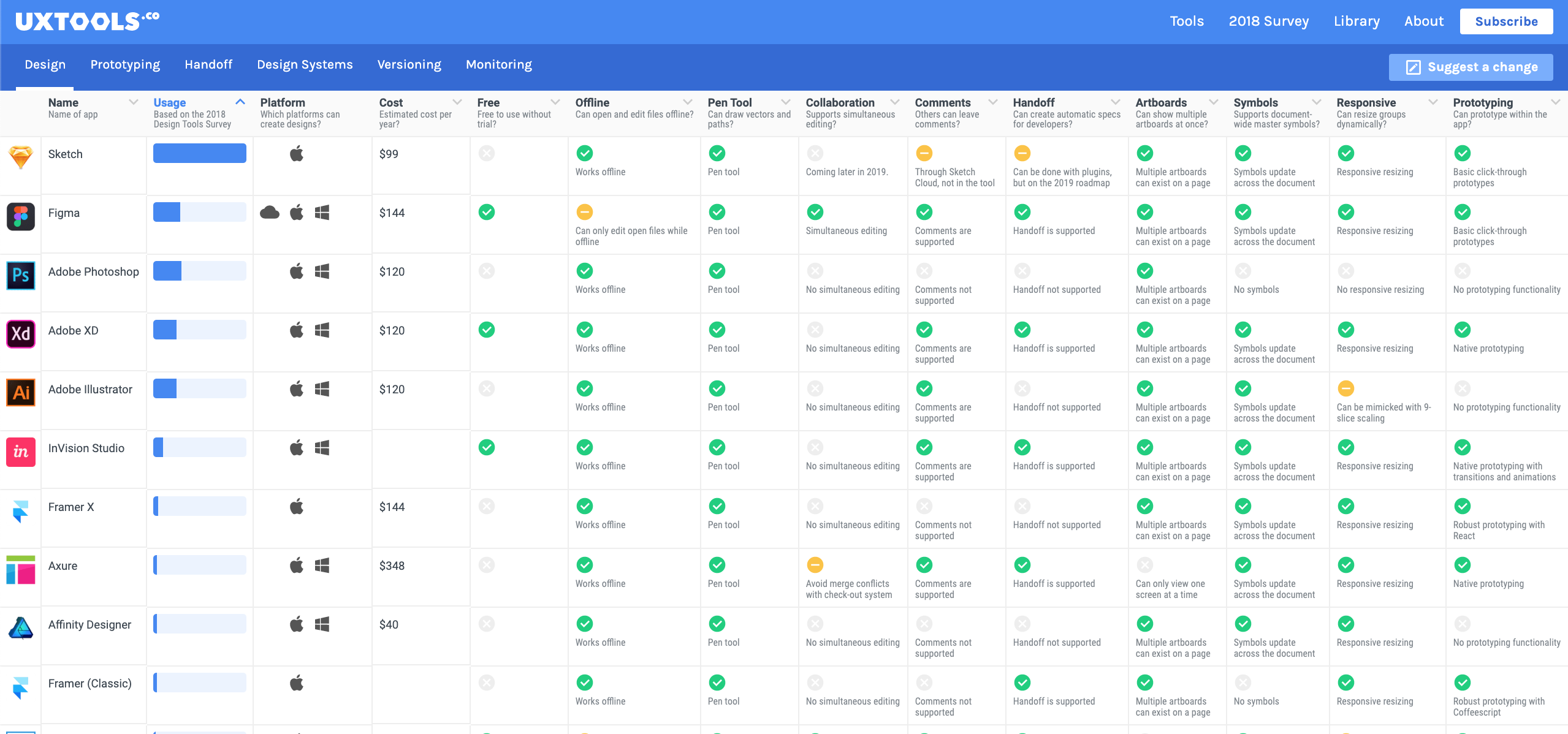Switch to the Prototyping tab
The image size is (1568, 734).
coord(125,64)
